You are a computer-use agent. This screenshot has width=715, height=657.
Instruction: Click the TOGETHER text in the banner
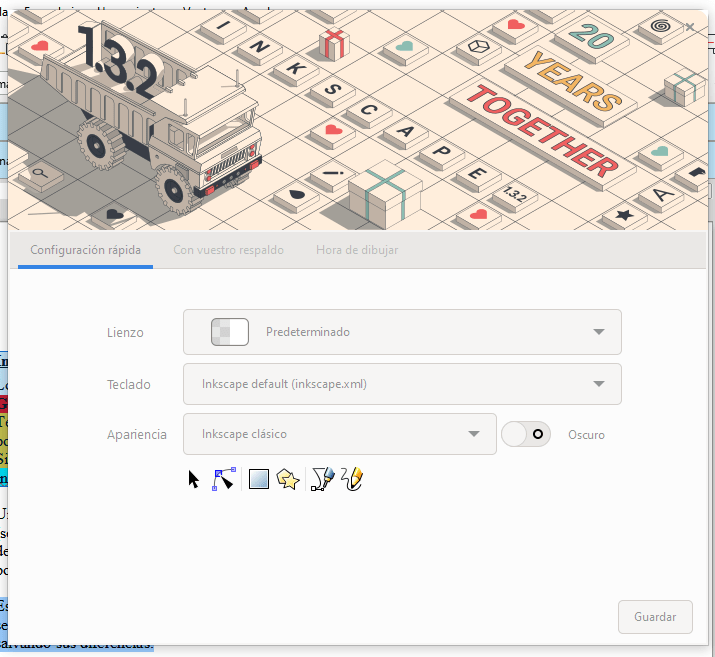(545, 132)
